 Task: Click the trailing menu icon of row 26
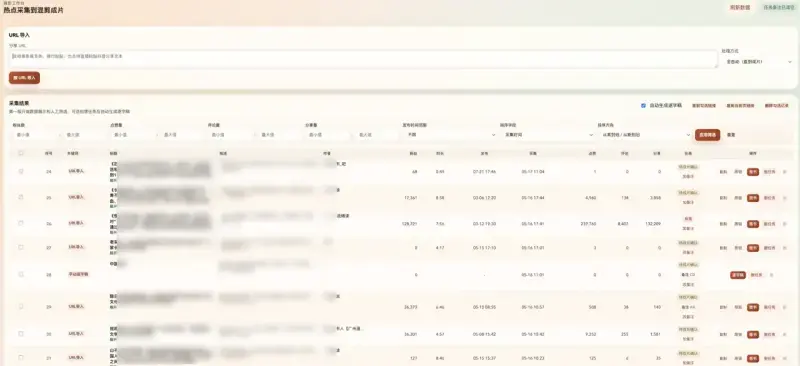tap(784, 224)
